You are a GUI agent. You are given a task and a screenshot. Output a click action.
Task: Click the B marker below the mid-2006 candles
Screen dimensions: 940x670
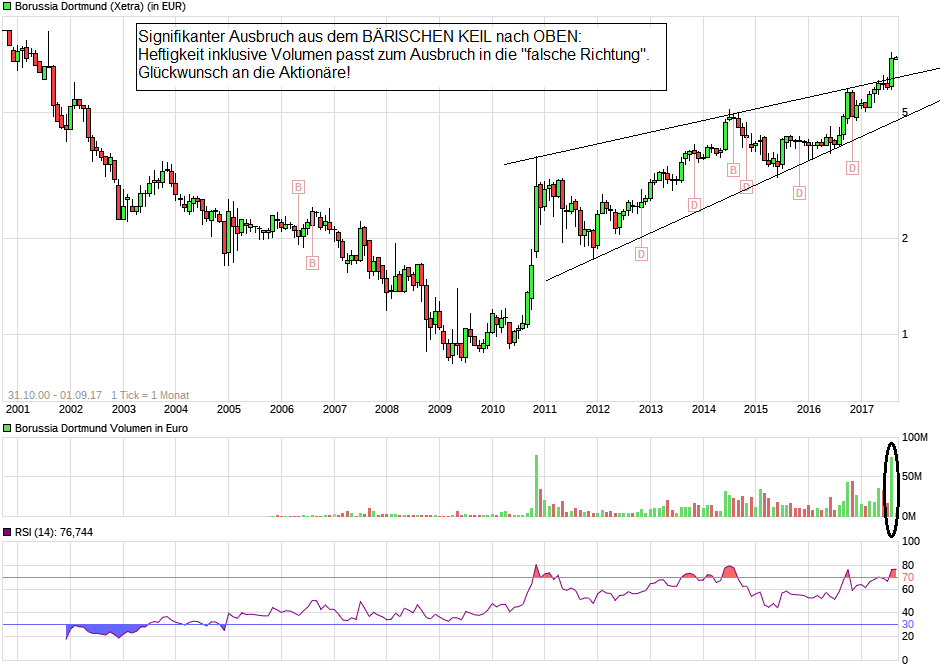[312, 263]
